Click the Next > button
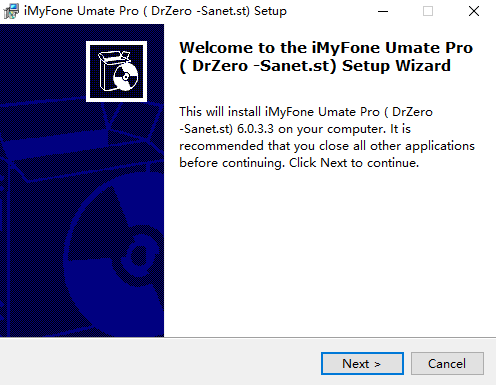496x385 pixels. pos(362,363)
